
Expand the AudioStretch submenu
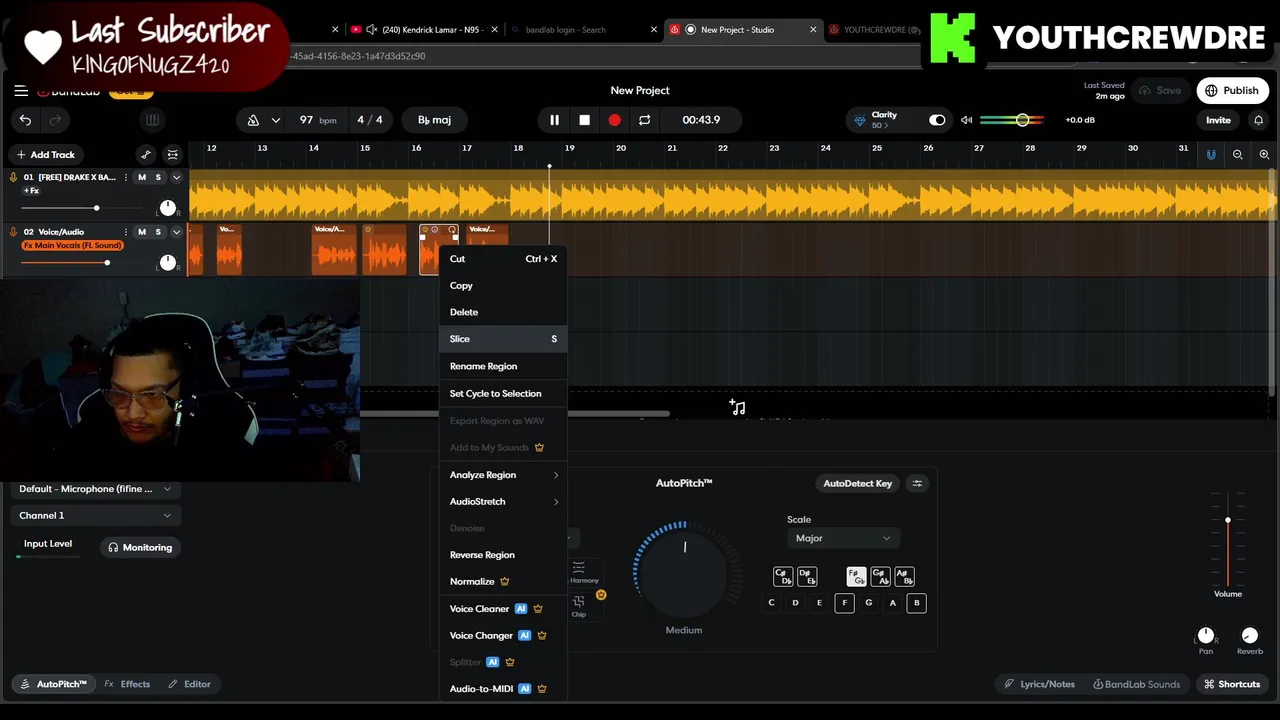click(503, 502)
